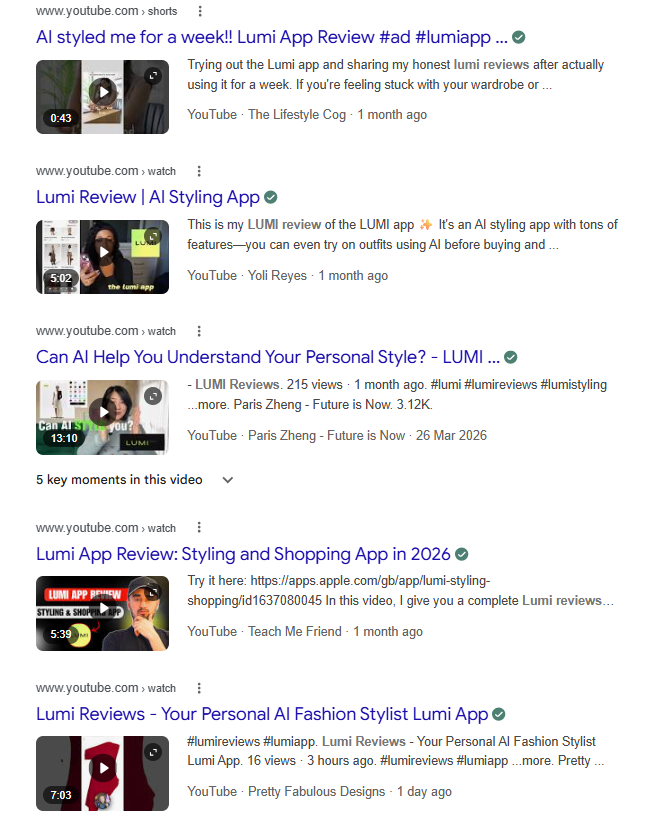
Task: Expand '5 key moments in this video'
Action: (x=135, y=480)
